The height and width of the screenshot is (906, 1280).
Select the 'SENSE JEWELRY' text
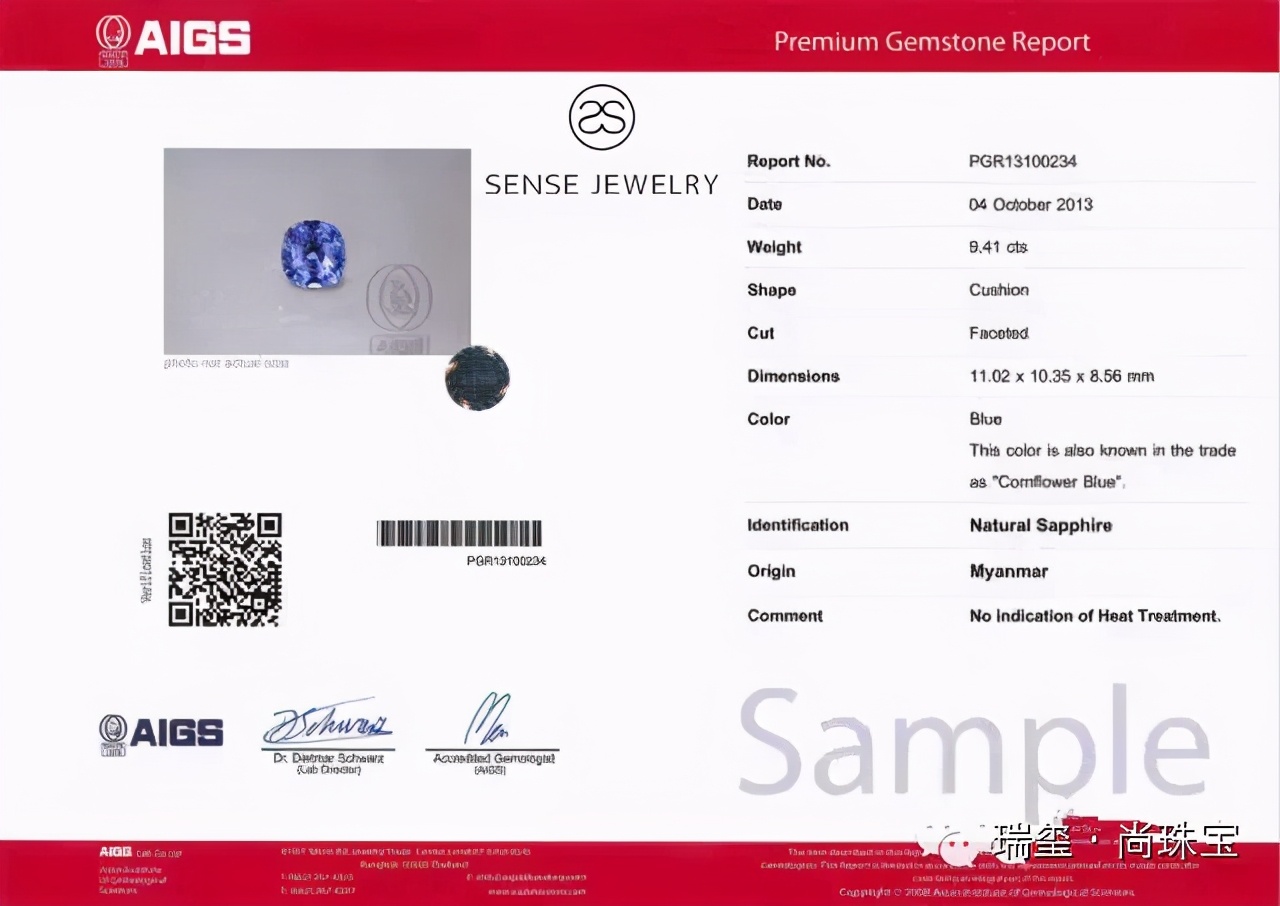coord(602,184)
